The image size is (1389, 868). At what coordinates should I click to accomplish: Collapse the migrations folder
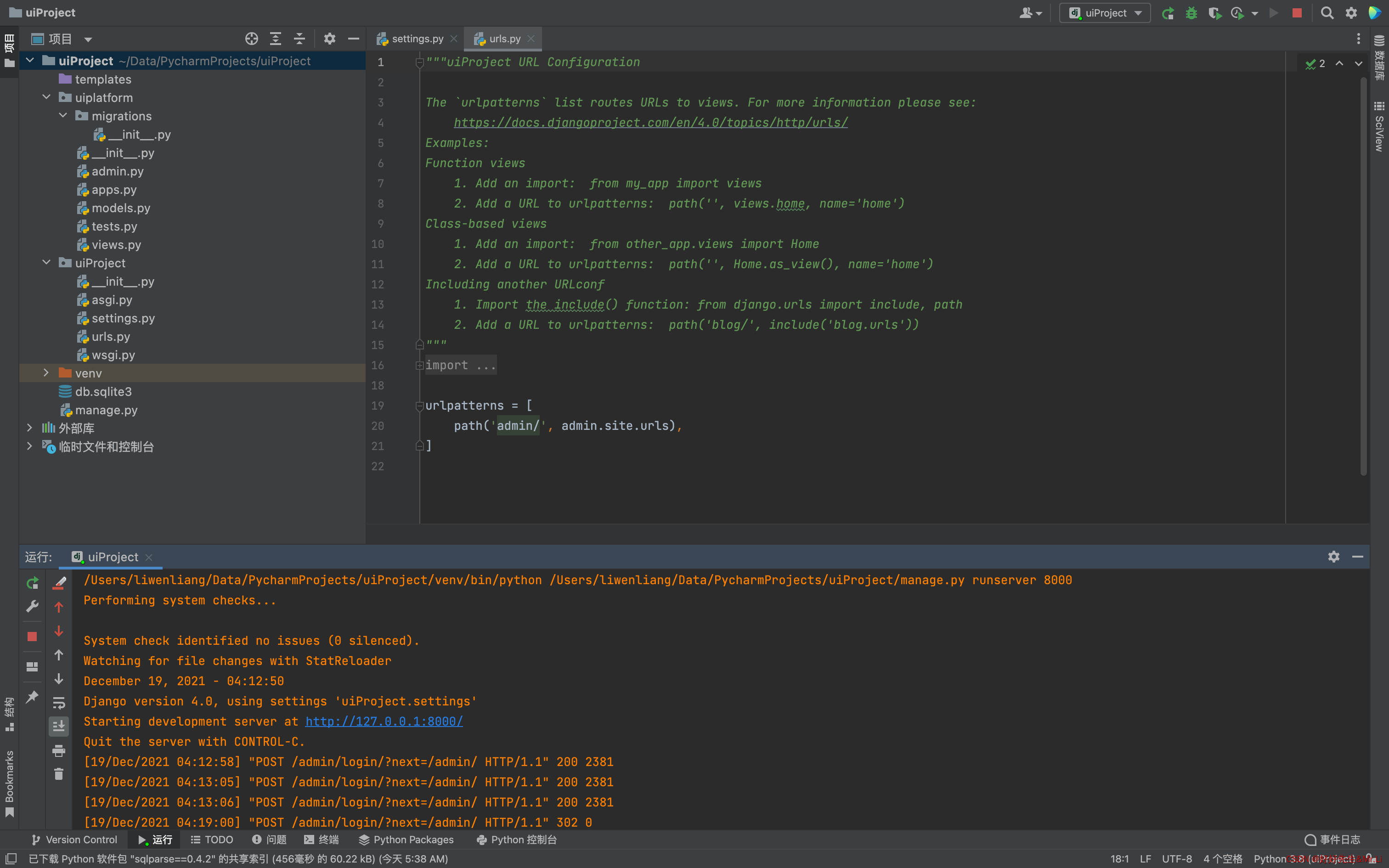click(63, 115)
